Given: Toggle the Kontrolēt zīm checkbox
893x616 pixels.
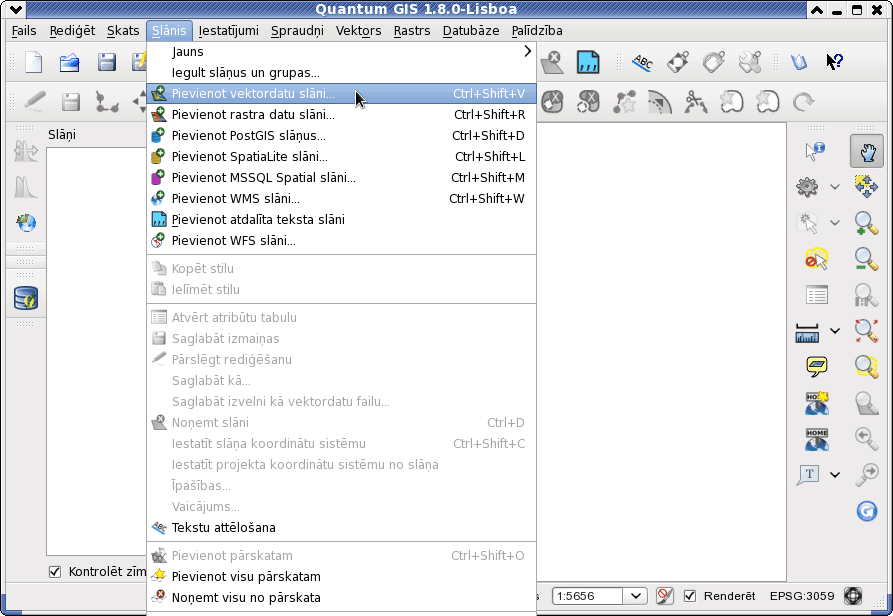Looking at the screenshot, I should 55,572.
